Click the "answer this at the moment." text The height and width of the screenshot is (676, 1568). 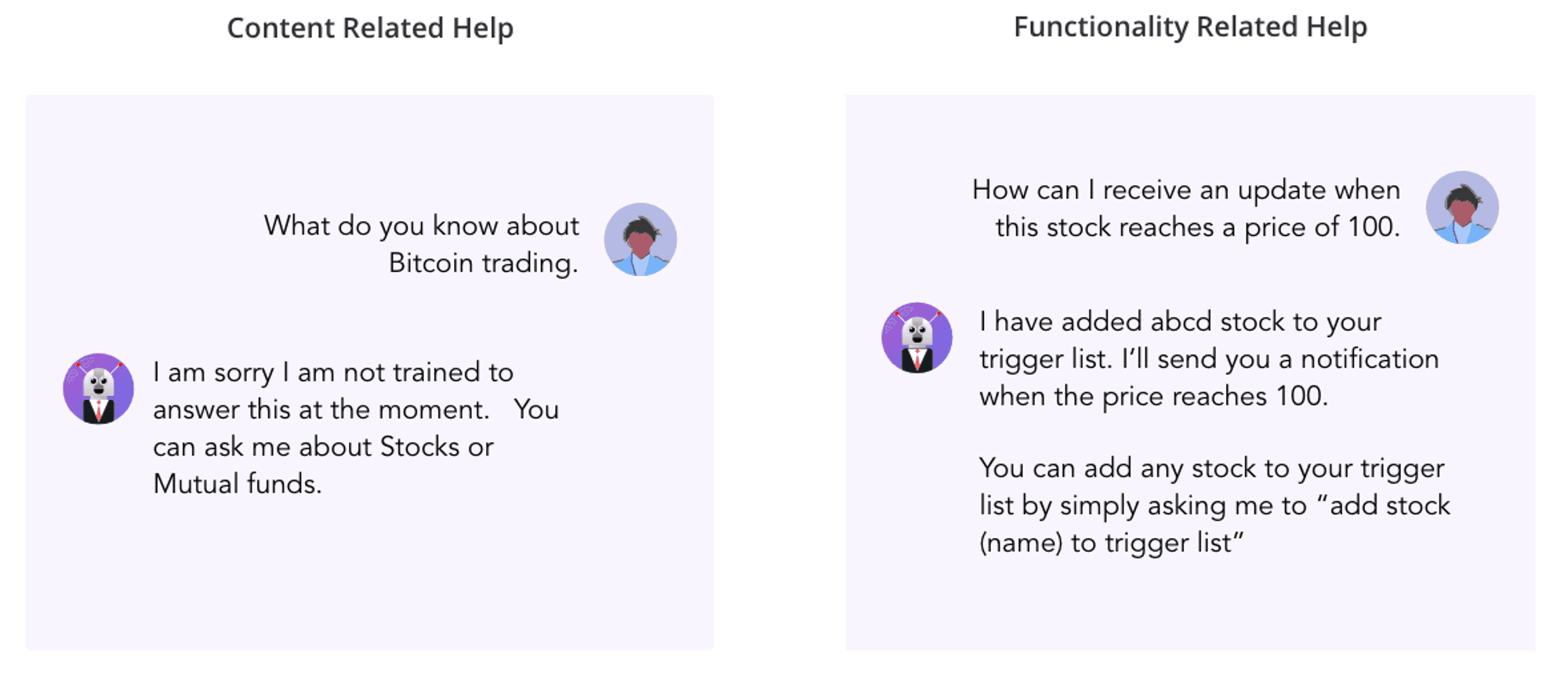coord(321,409)
